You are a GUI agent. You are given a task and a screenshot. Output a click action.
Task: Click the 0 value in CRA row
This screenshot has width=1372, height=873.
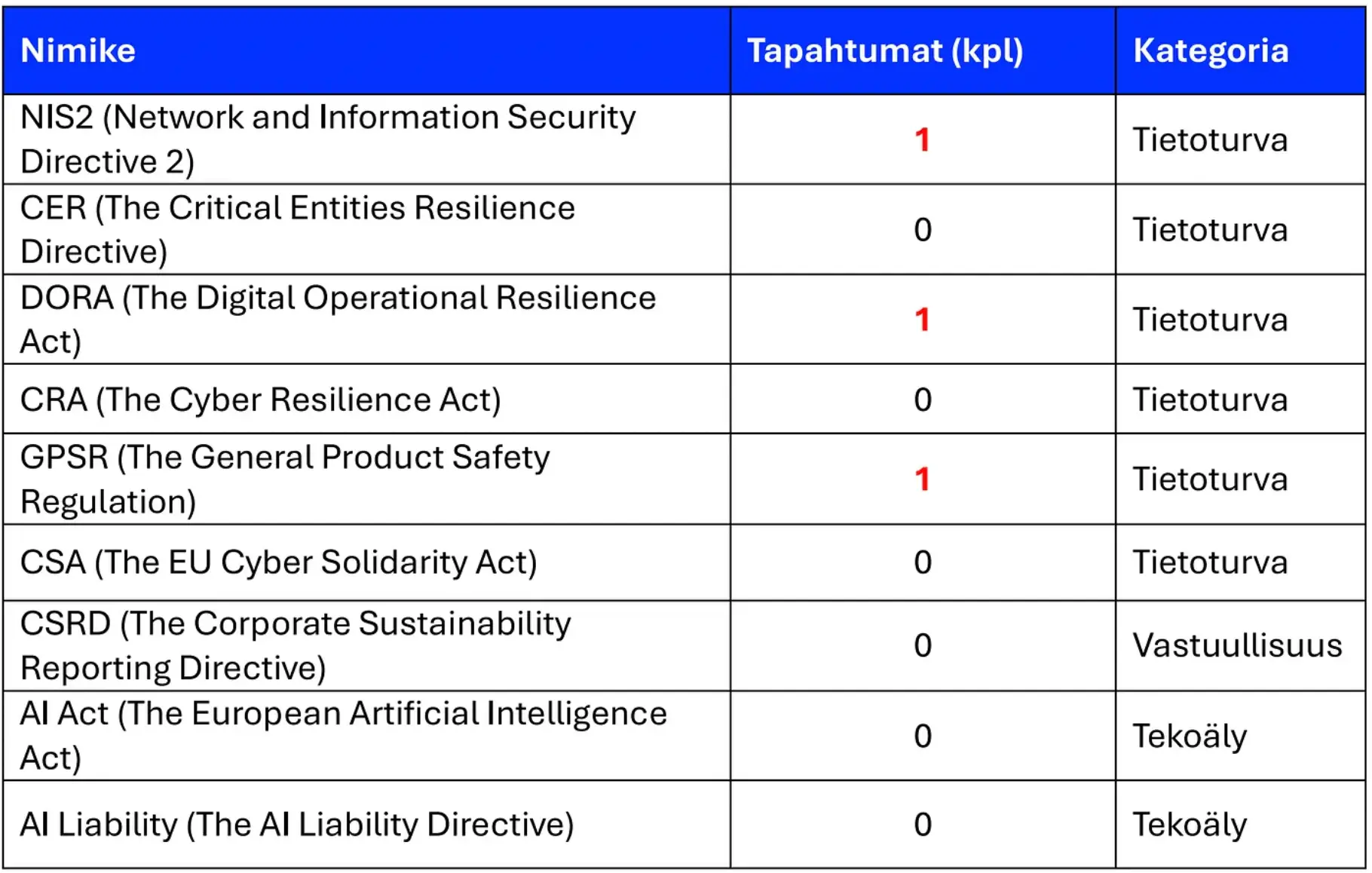tap(923, 400)
